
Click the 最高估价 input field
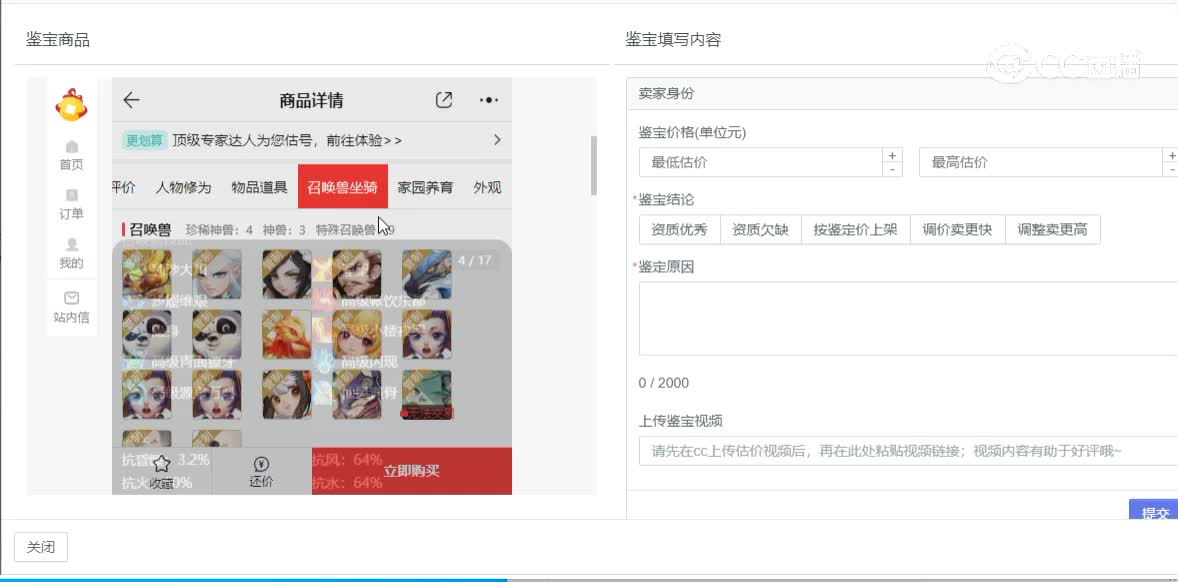tap(1041, 162)
